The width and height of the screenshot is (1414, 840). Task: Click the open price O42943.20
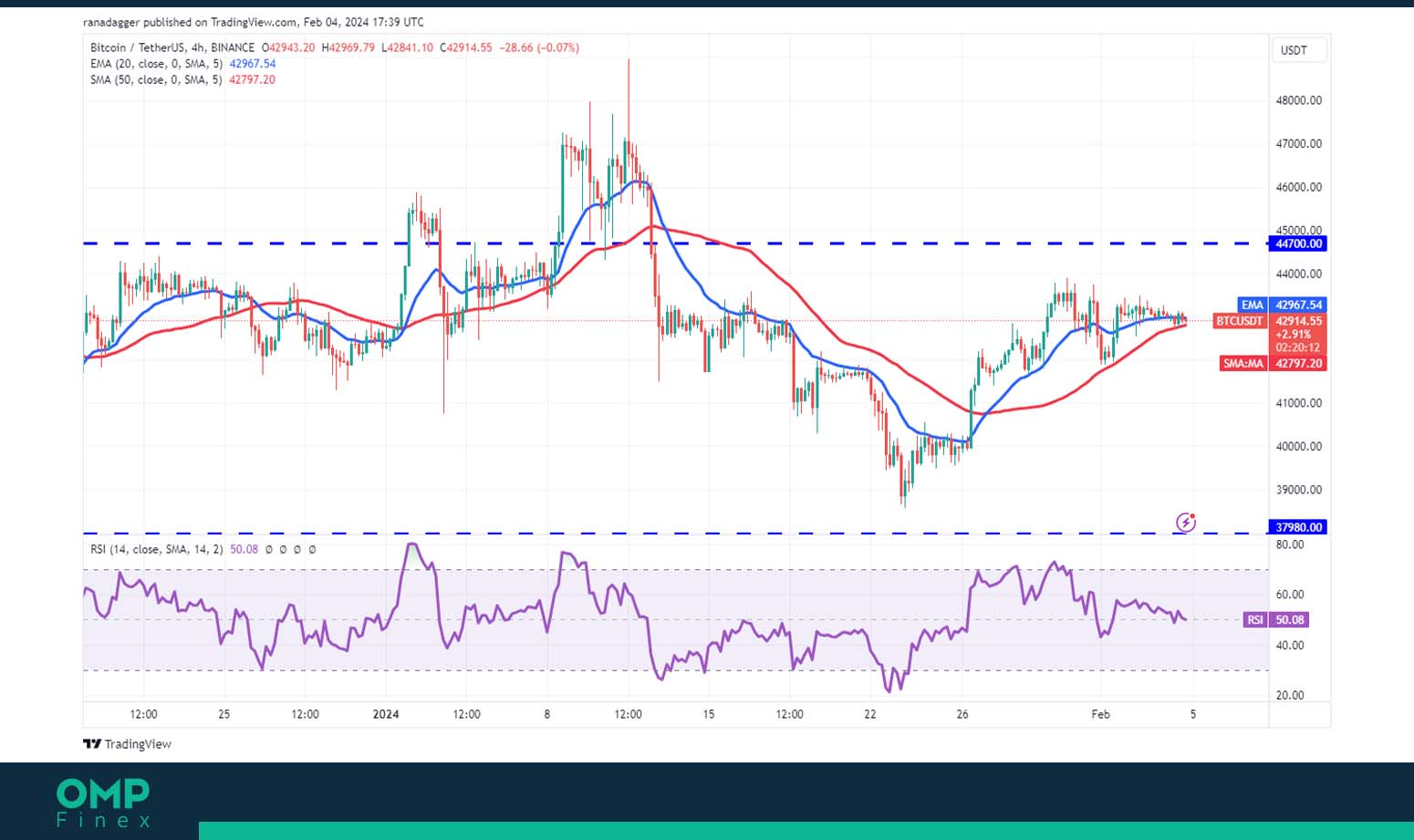pos(288,47)
